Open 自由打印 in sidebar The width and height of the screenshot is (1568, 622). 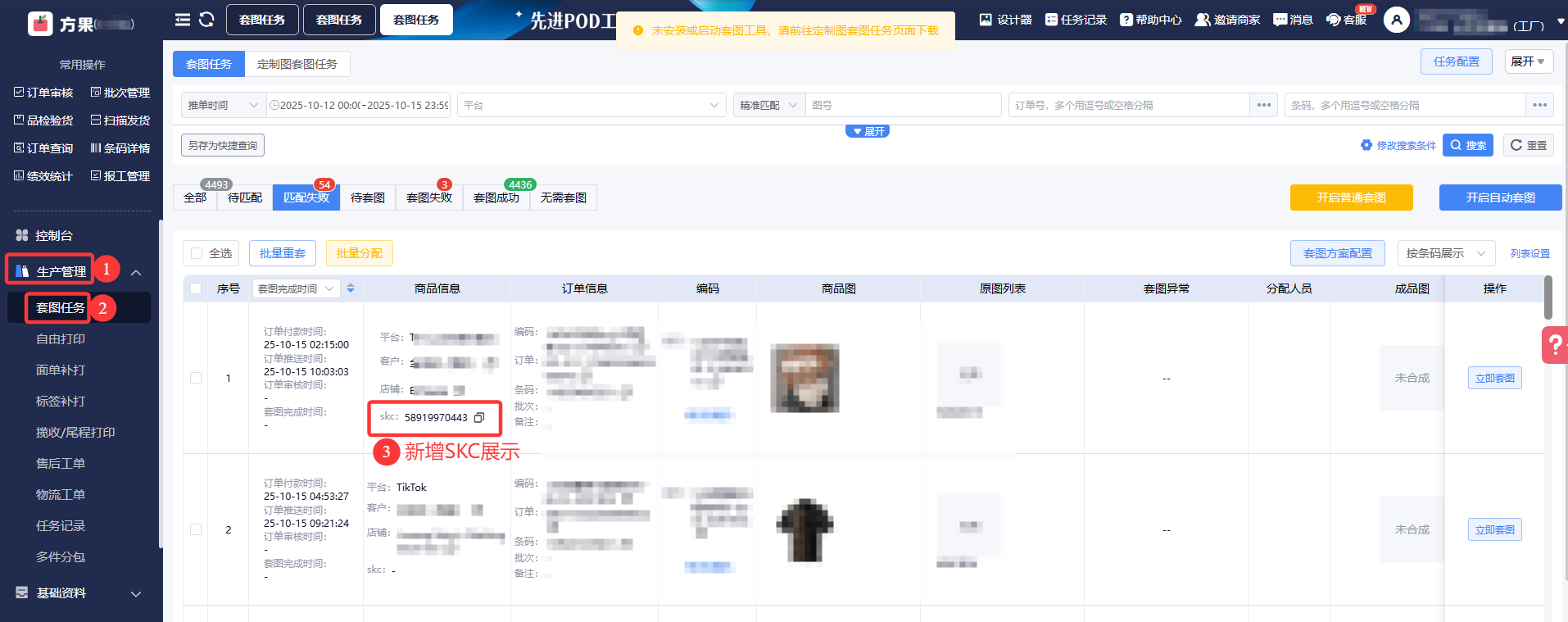61,338
